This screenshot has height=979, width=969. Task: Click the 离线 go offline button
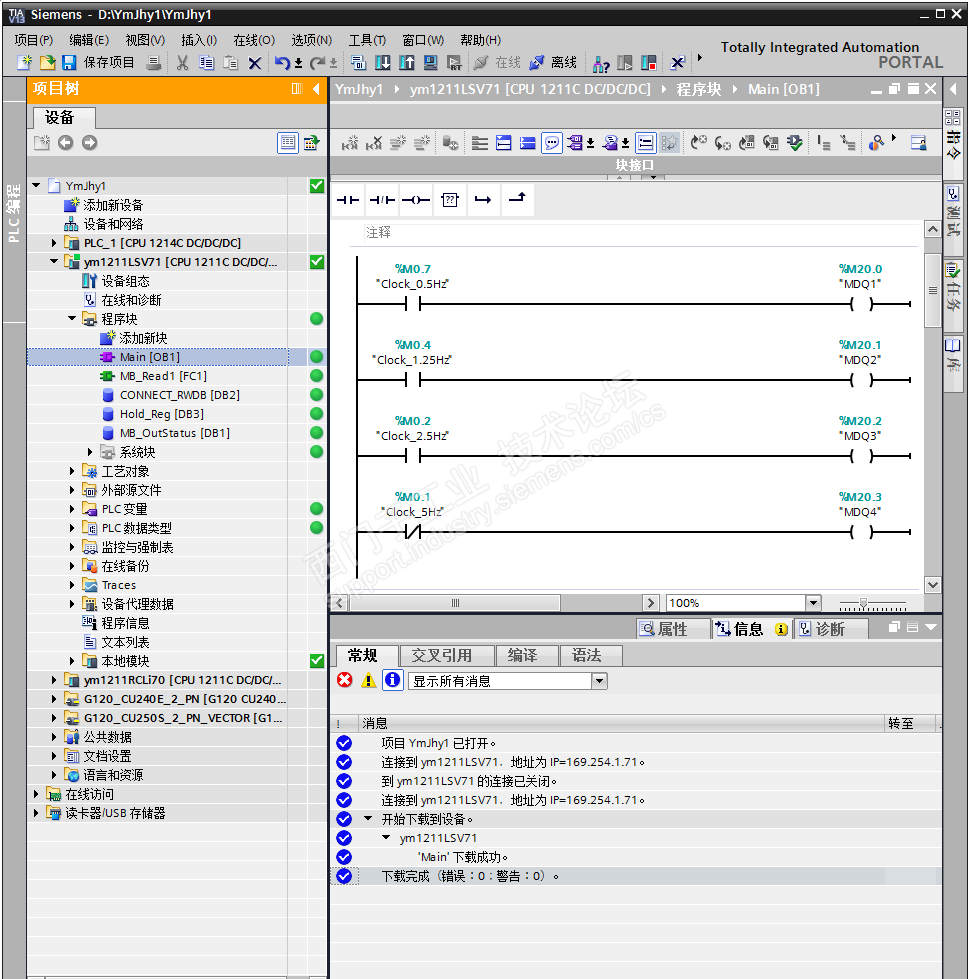tap(553, 62)
